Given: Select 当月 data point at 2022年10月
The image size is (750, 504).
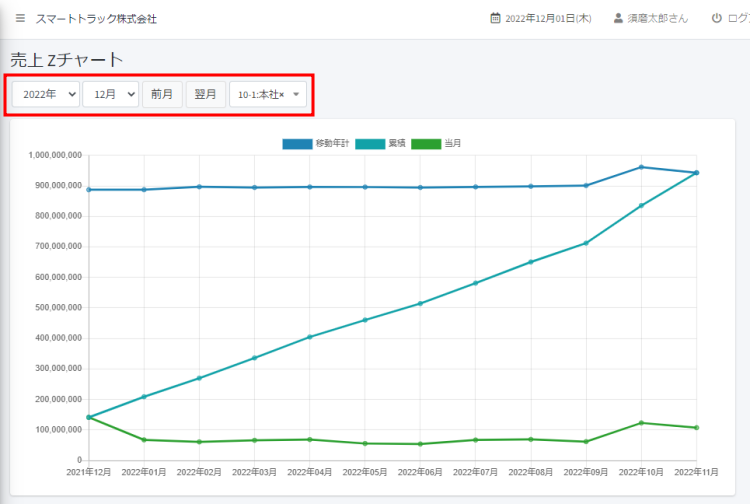Looking at the screenshot, I should (641, 423).
